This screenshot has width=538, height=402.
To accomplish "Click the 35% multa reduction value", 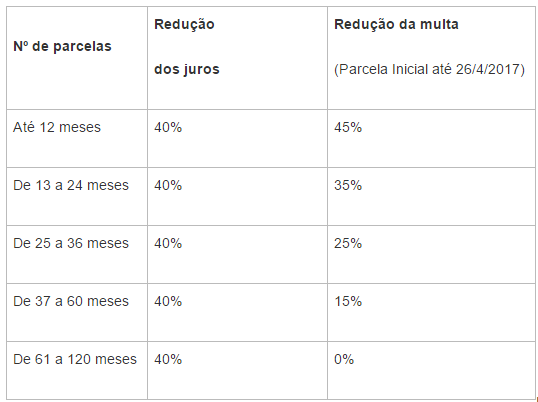I will tap(348, 185).
